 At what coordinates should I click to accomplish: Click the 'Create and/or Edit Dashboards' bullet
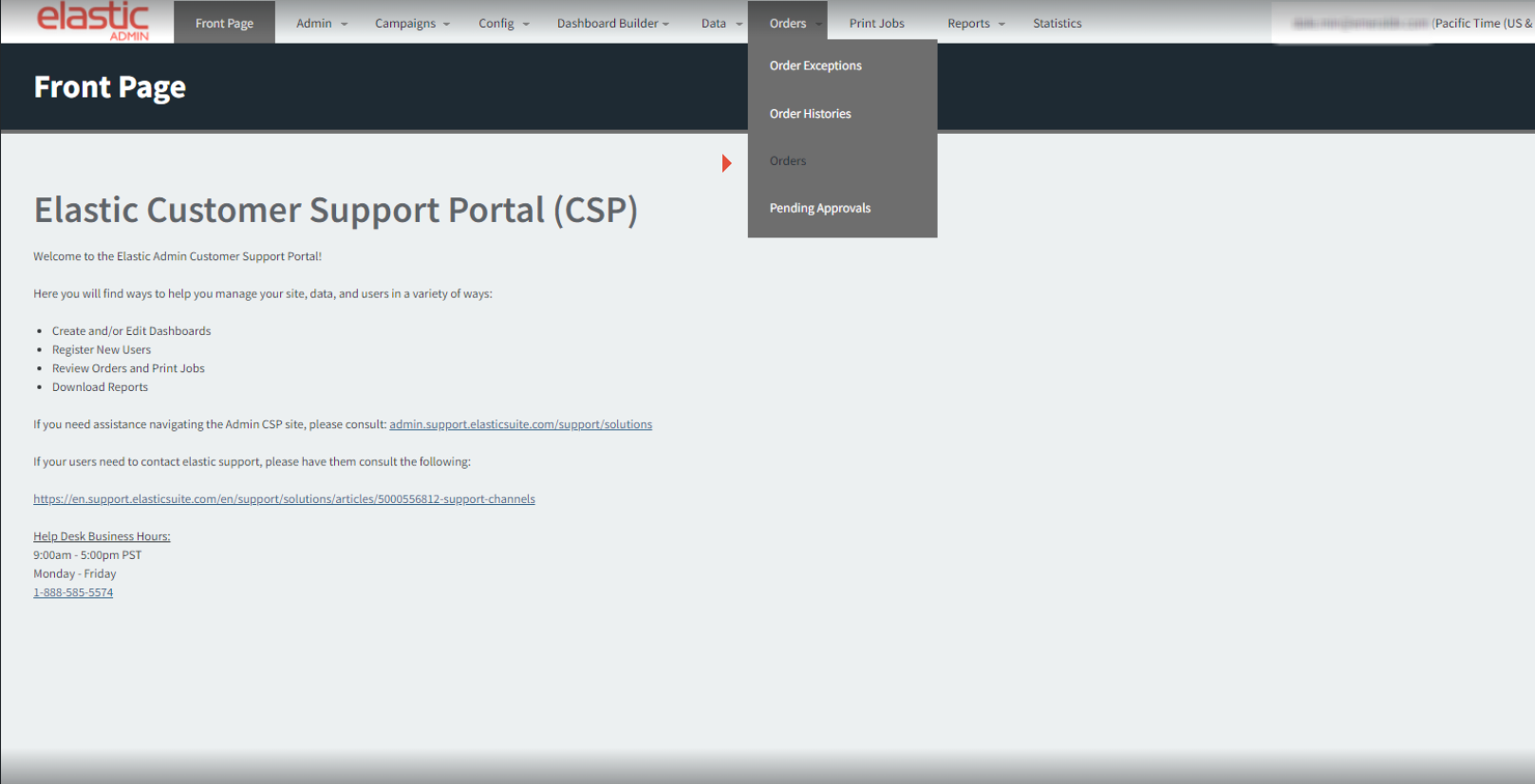[x=131, y=331]
